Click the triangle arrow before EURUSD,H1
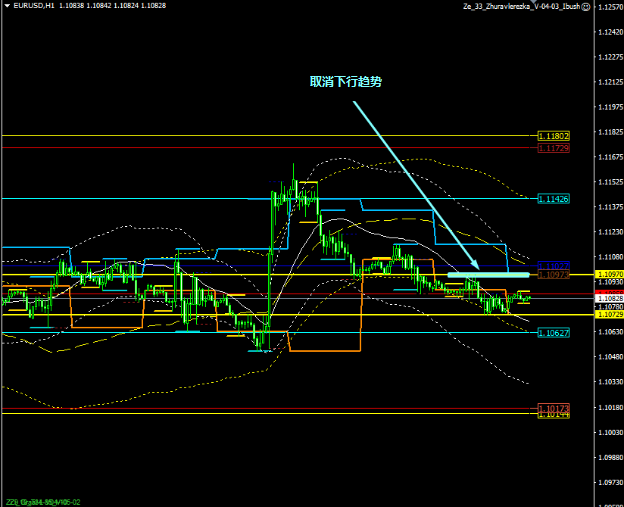The image size is (624, 507). 7,6
